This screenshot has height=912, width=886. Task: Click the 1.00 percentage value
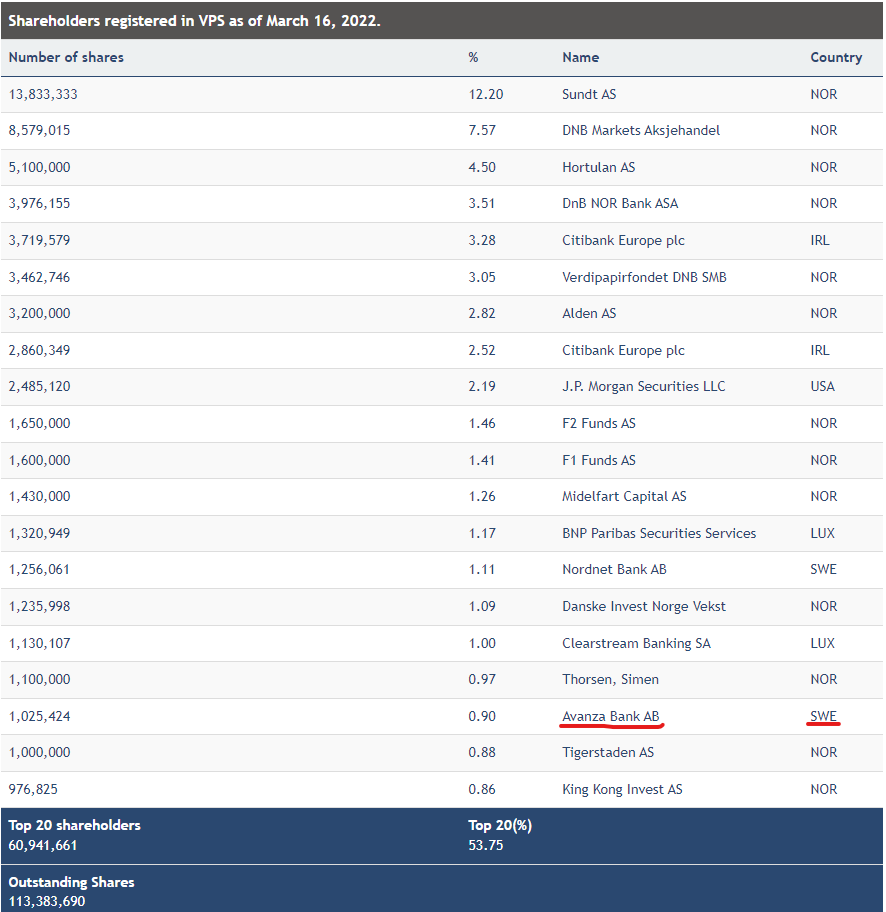[x=482, y=643]
